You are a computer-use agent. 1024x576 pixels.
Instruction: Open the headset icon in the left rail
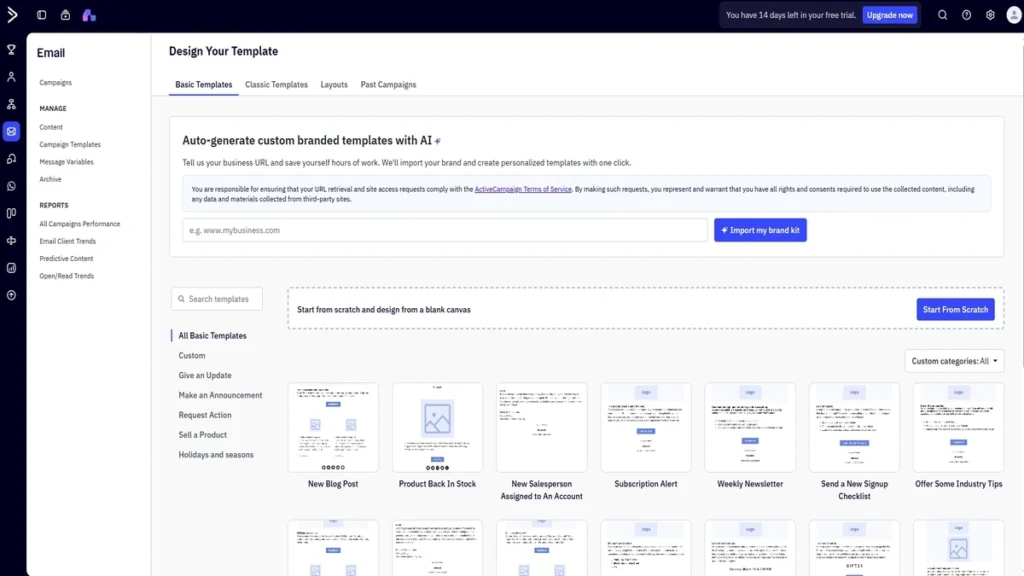[x=11, y=159]
